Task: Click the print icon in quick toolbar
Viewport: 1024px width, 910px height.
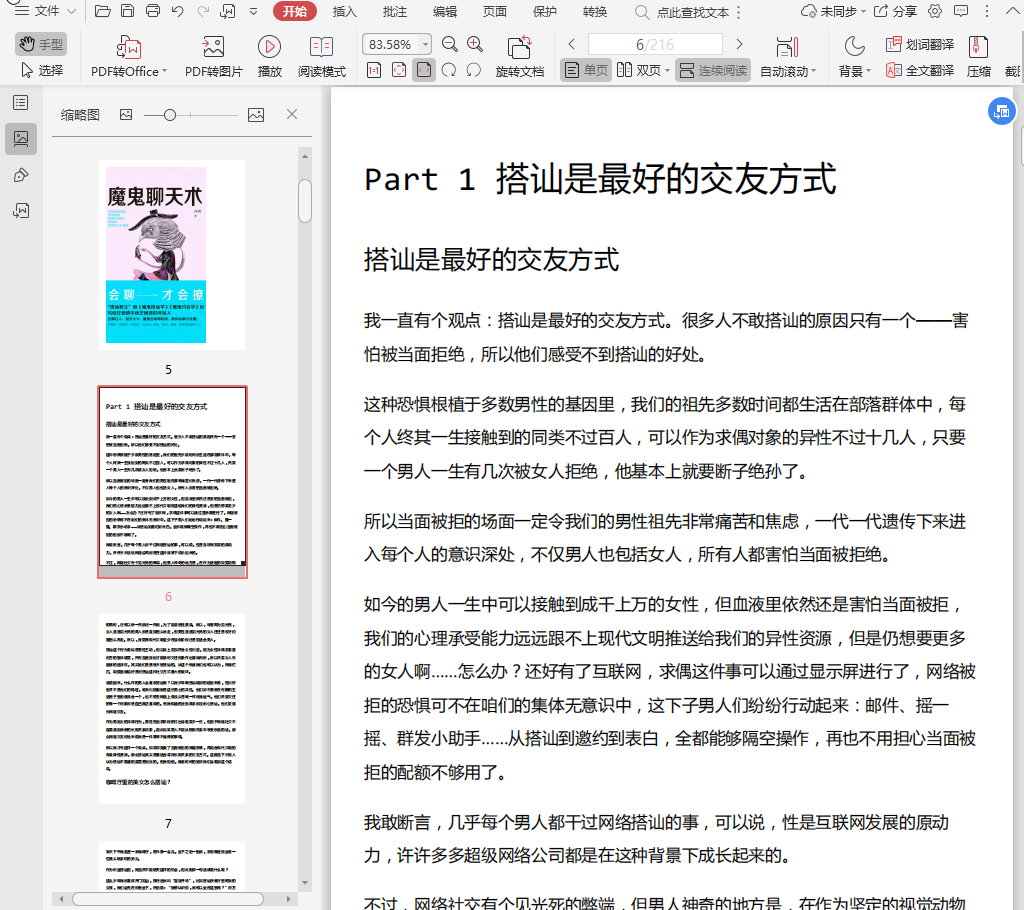Action: 153,12
